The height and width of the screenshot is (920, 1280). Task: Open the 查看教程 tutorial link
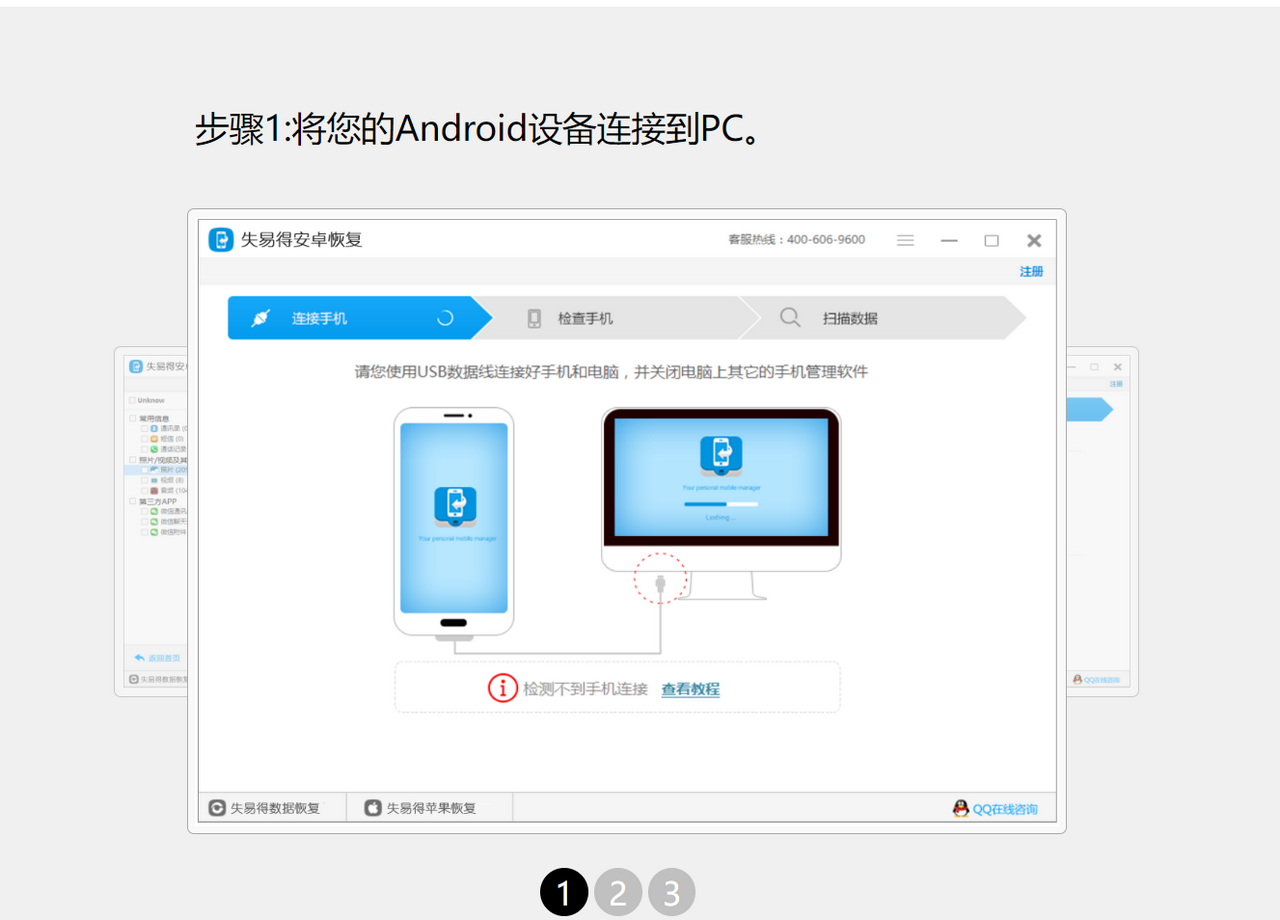(x=690, y=688)
